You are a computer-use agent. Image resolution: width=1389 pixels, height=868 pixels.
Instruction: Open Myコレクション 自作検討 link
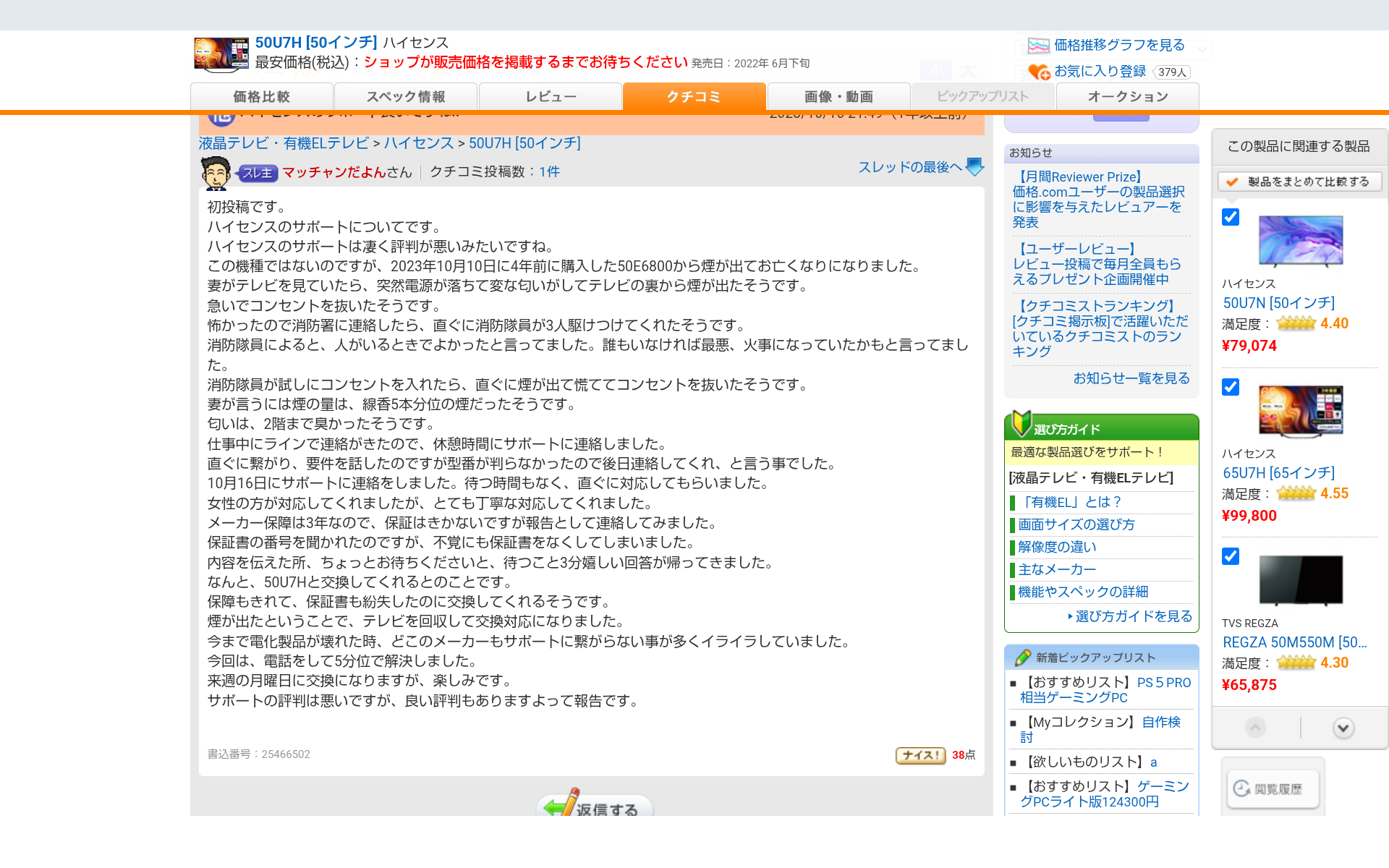tap(1100, 730)
